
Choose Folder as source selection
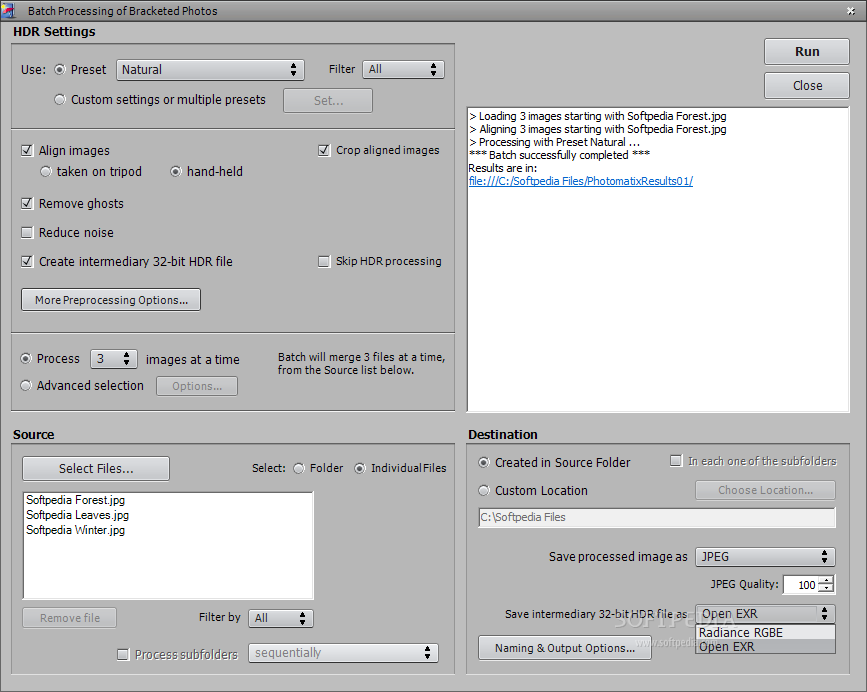point(299,469)
